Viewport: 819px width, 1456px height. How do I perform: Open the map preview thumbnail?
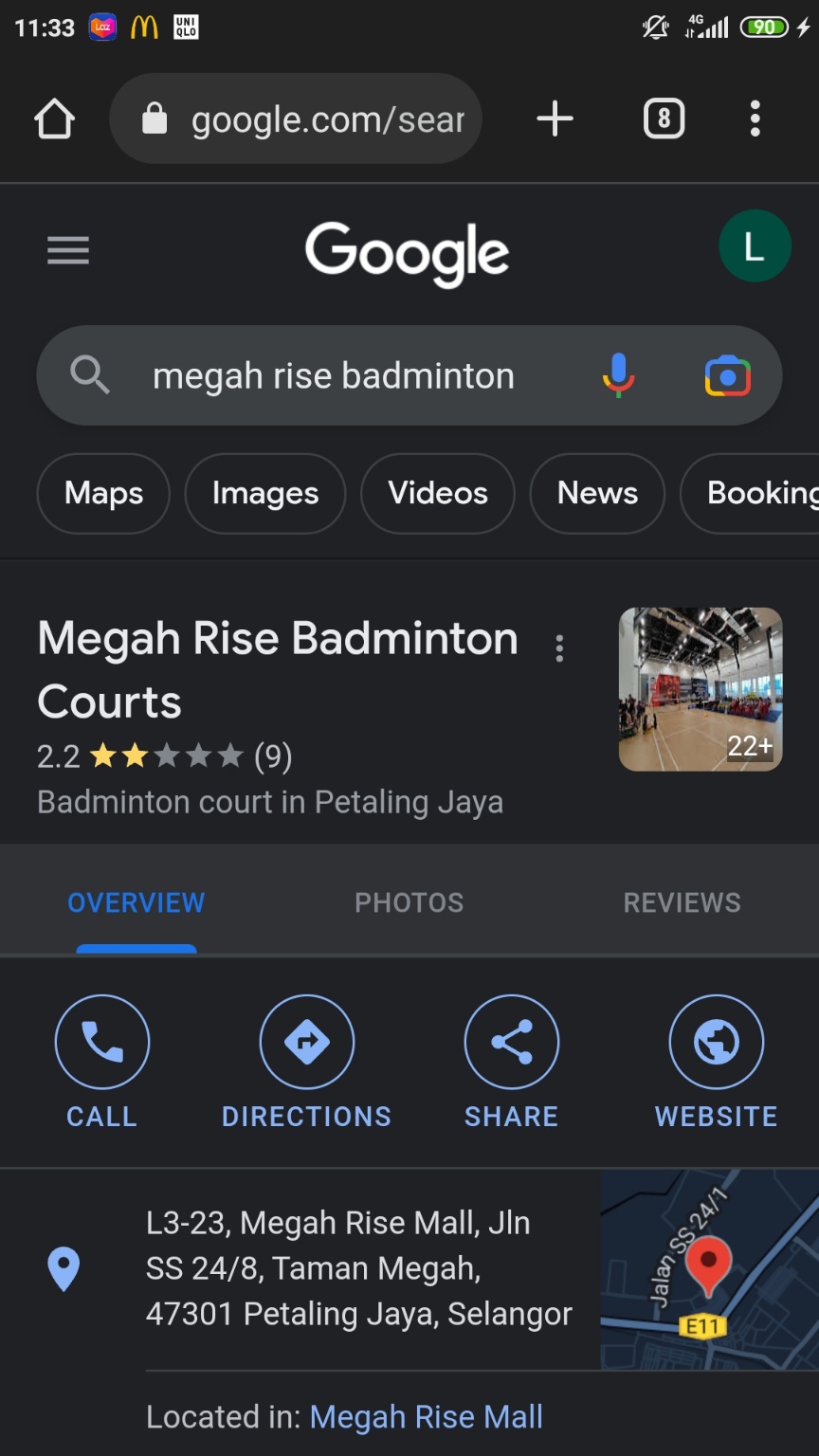[710, 1269]
